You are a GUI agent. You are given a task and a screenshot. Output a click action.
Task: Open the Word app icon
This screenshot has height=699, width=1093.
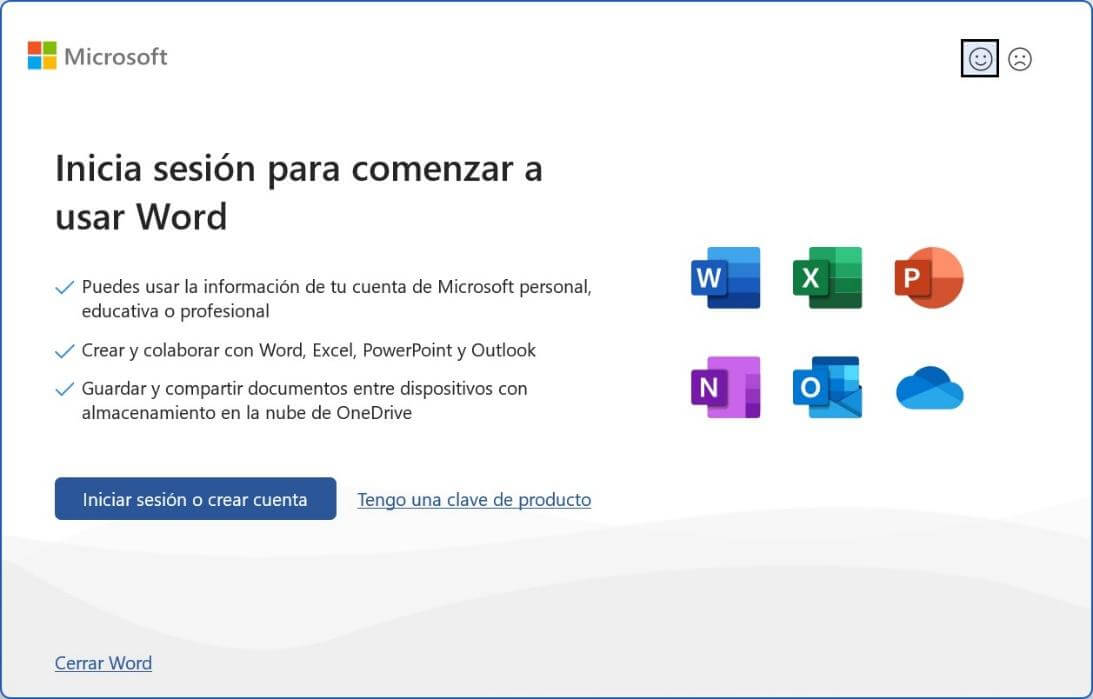(725, 278)
